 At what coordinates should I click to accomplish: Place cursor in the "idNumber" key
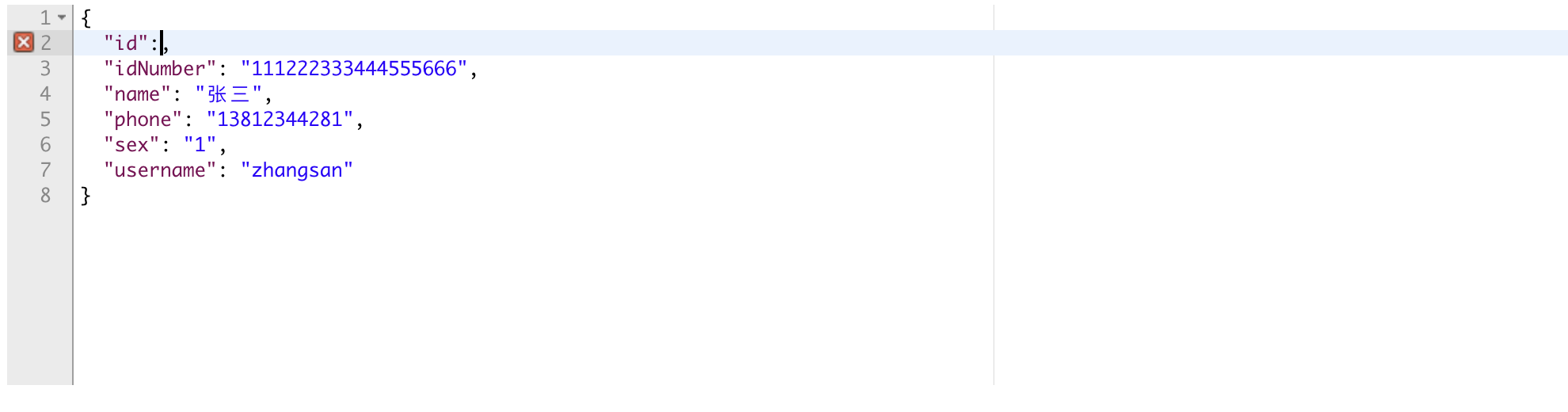[x=160, y=68]
